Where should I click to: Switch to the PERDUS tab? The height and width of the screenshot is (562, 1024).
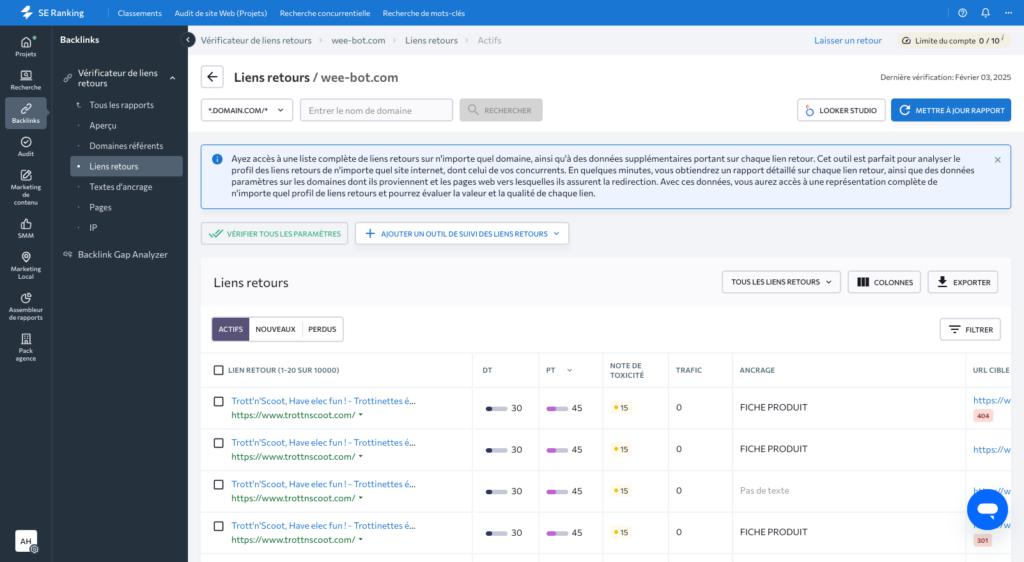322,329
